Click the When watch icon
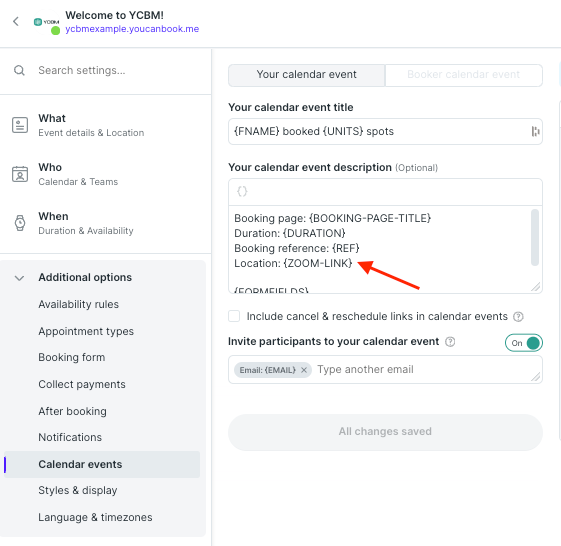The height and width of the screenshot is (546, 561). tap(20, 223)
